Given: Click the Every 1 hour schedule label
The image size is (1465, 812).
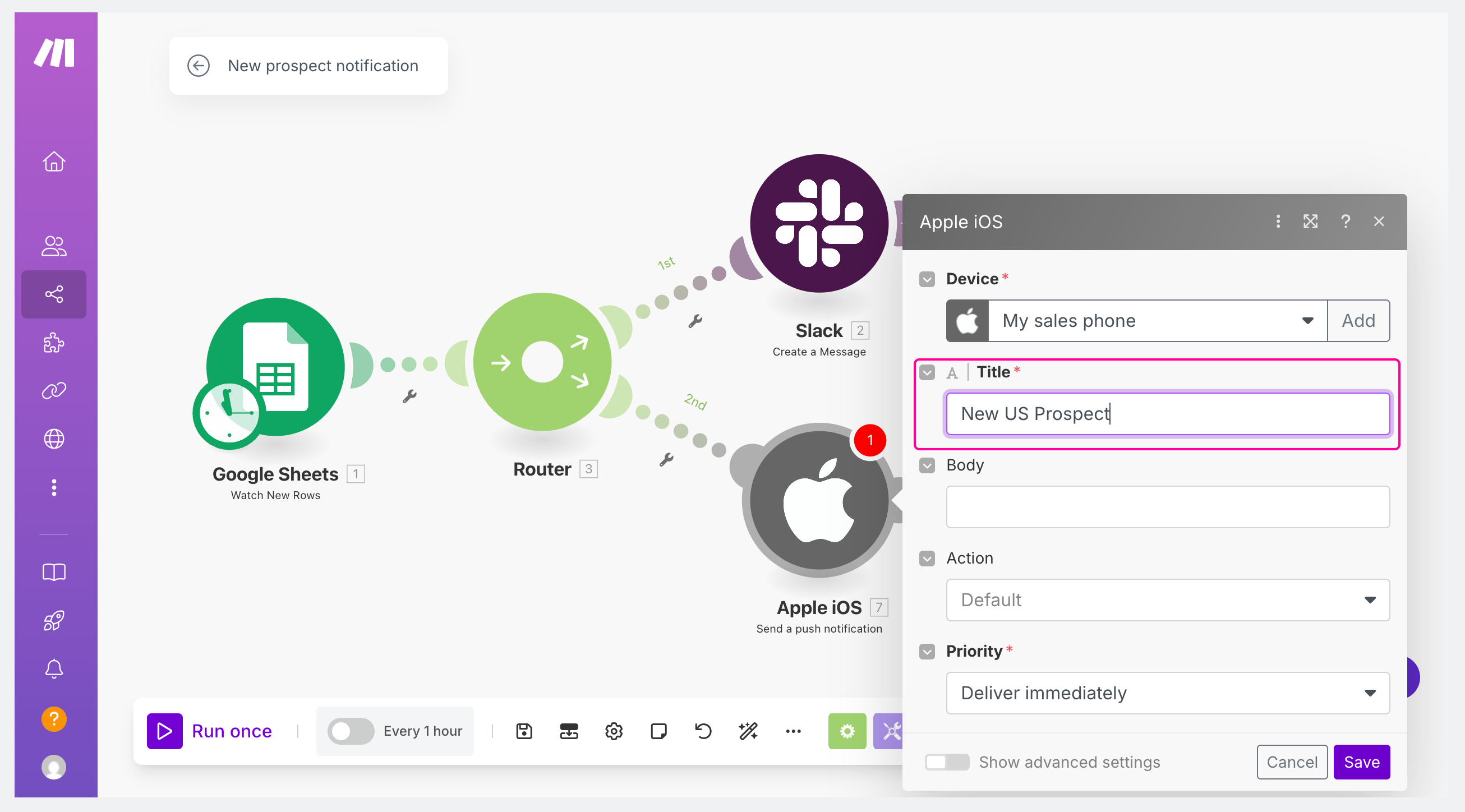Looking at the screenshot, I should pos(422,731).
